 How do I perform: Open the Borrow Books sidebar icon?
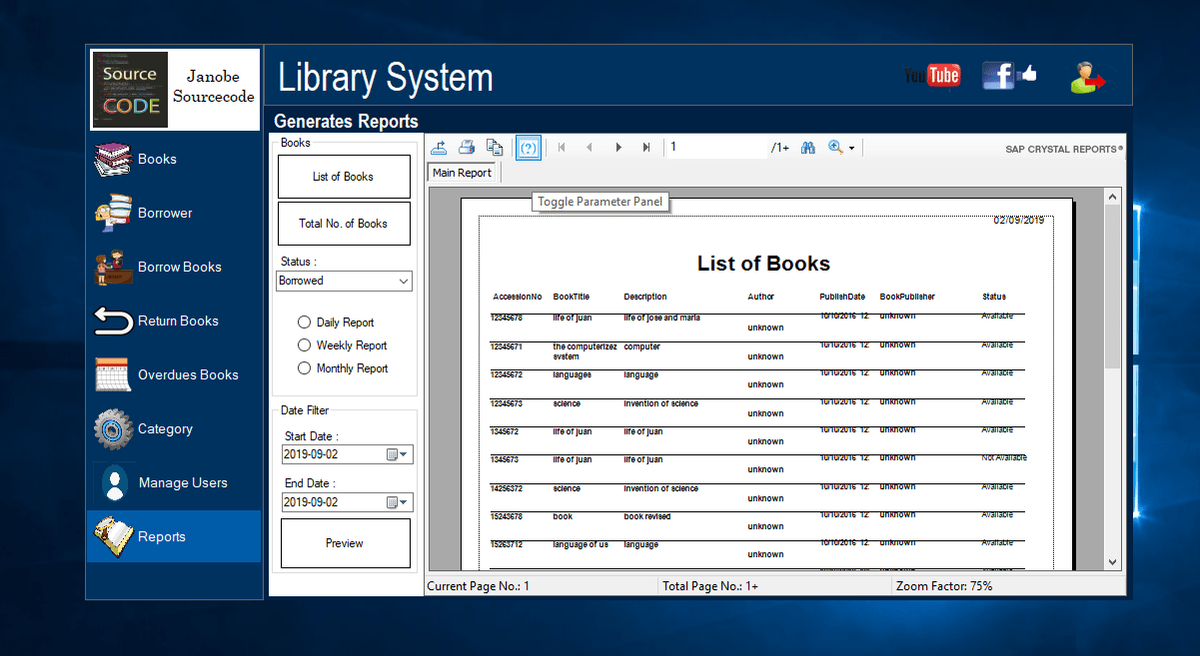click(x=112, y=267)
